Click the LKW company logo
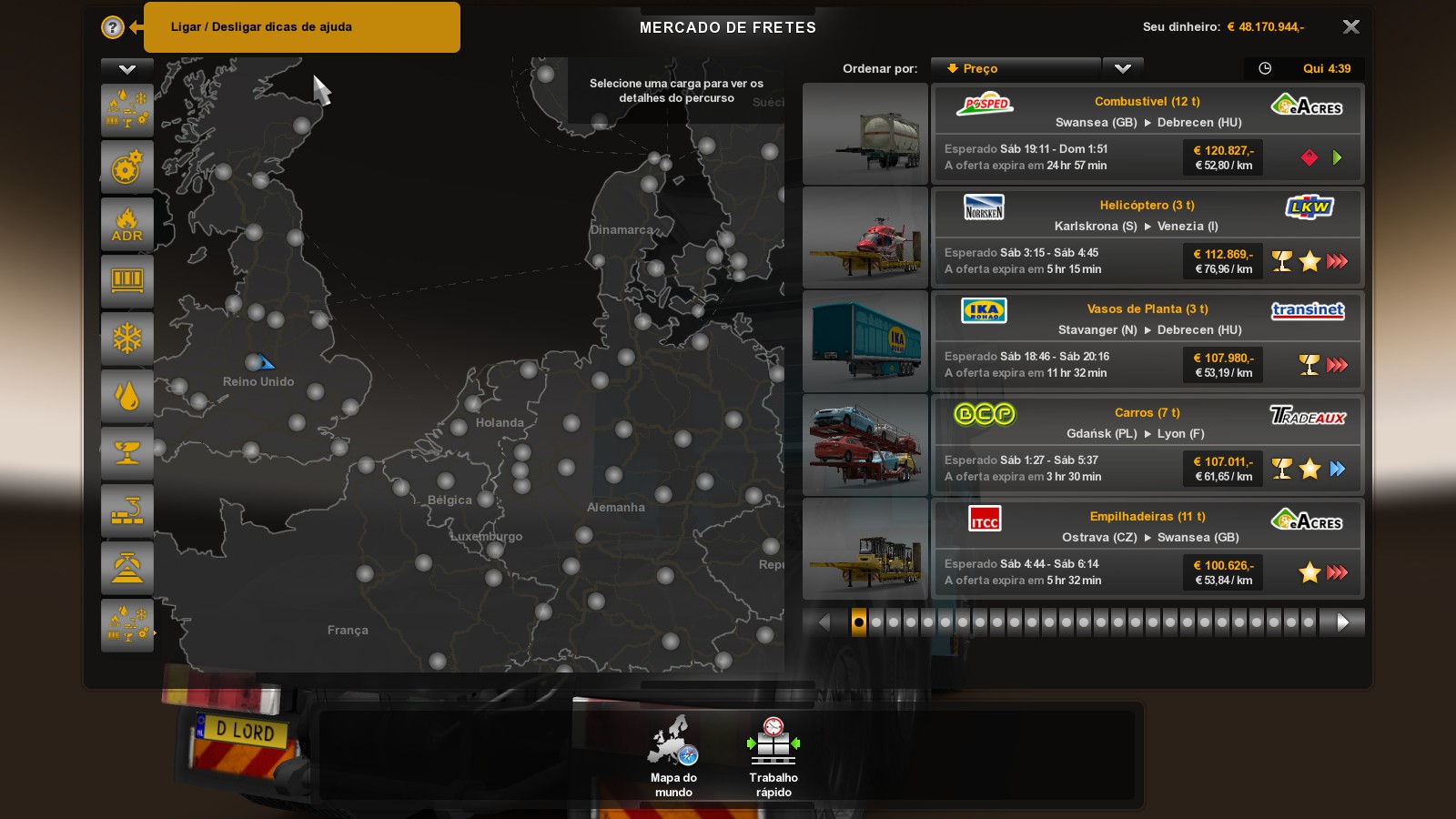 1309,207
